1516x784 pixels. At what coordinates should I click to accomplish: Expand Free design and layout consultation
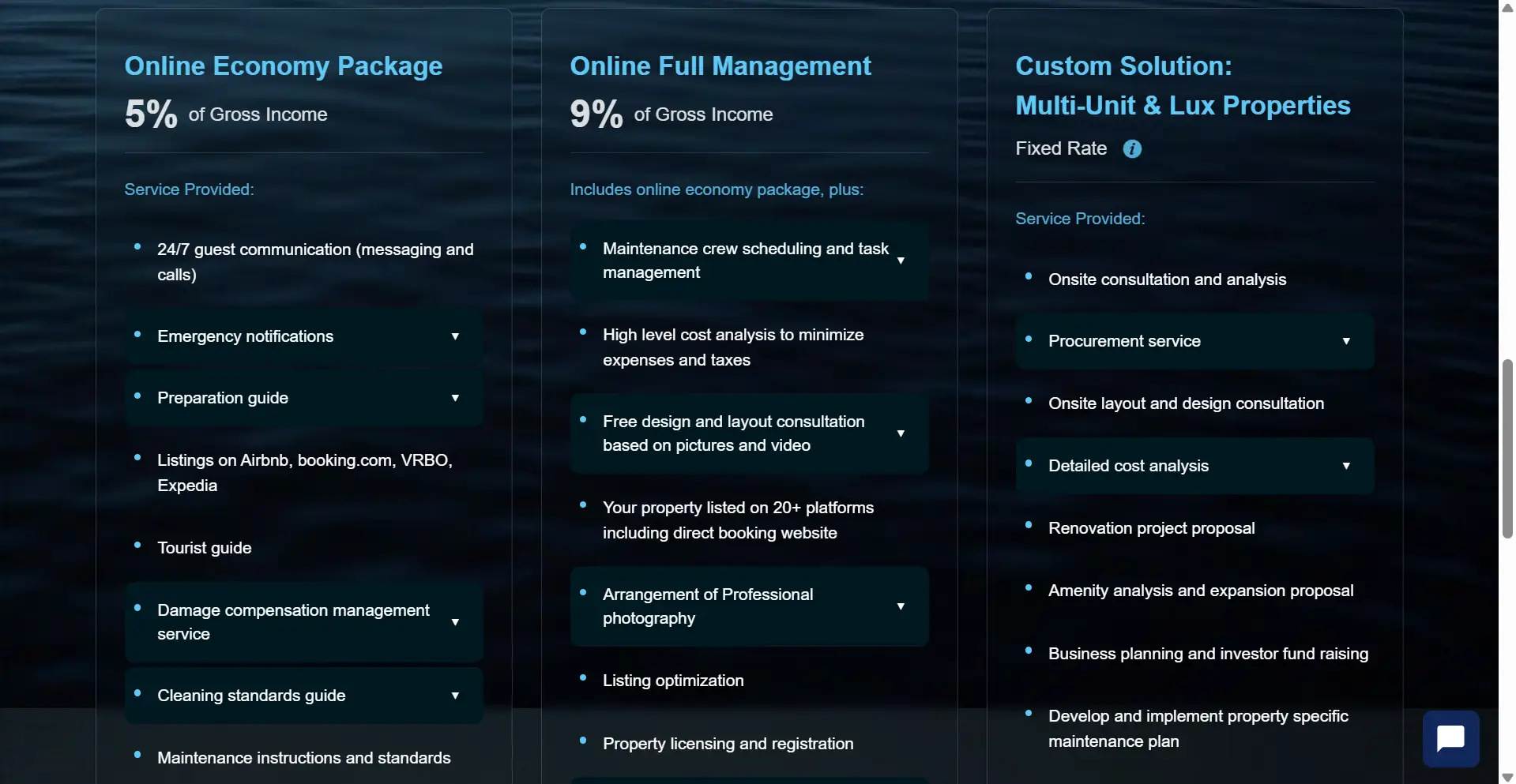pos(901,433)
